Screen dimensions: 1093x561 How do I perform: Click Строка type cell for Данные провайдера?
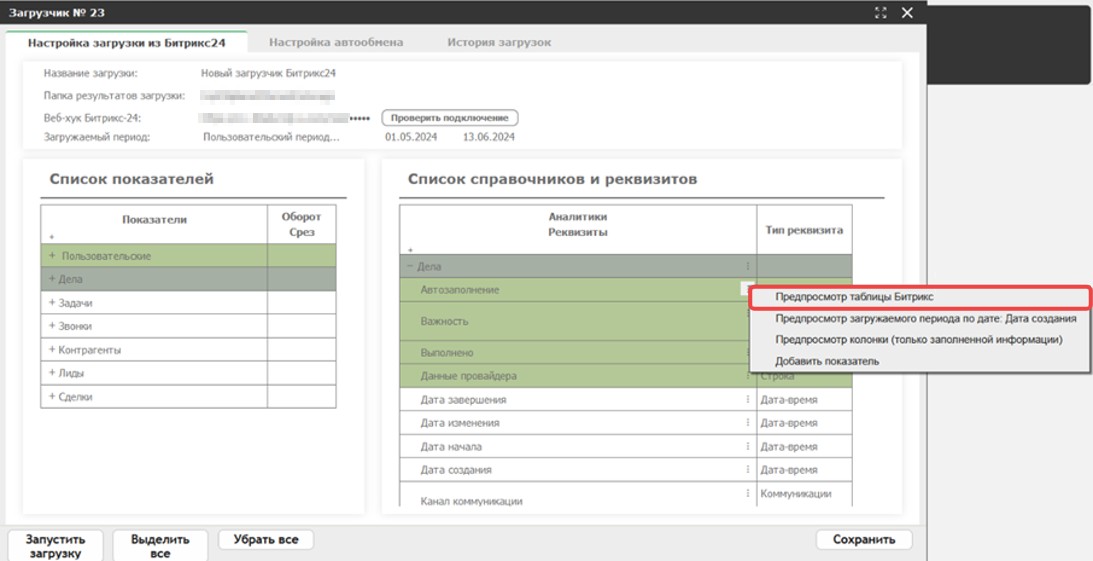pyautogui.click(x=804, y=377)
